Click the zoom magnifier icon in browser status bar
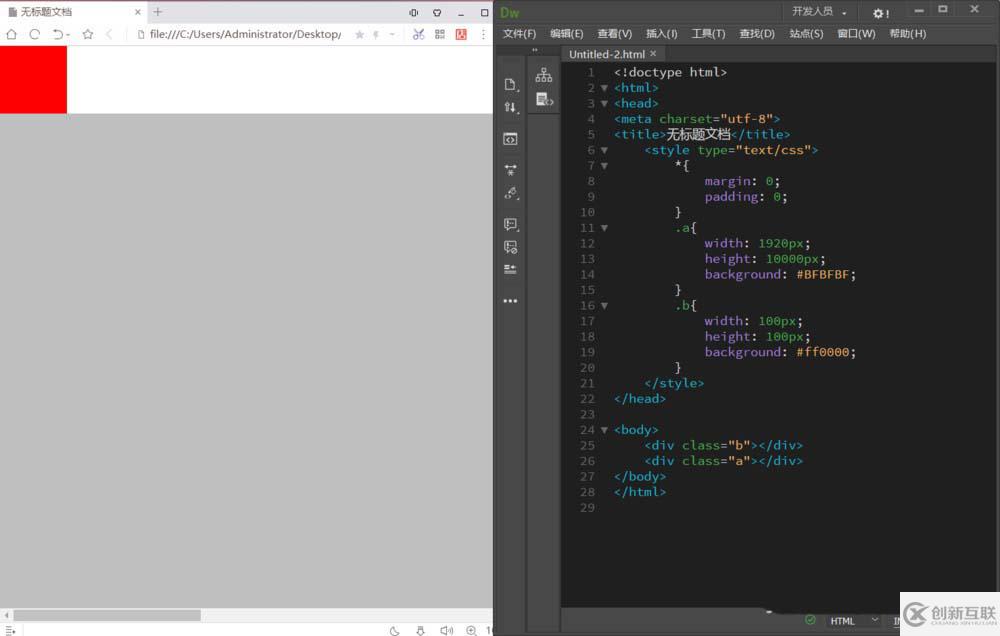The image size is (1000, 636). tap(471, 631)
